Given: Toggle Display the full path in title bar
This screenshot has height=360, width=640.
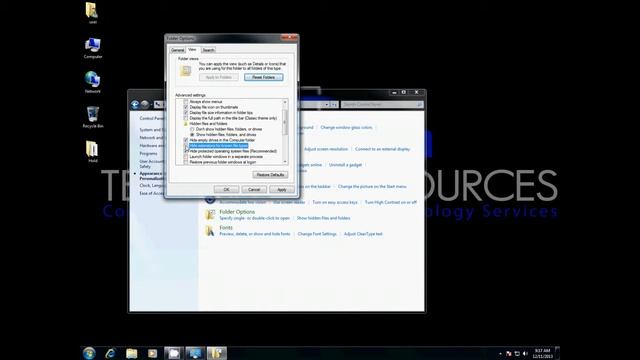Looking at the screenshot, I should tap(186, 118).
